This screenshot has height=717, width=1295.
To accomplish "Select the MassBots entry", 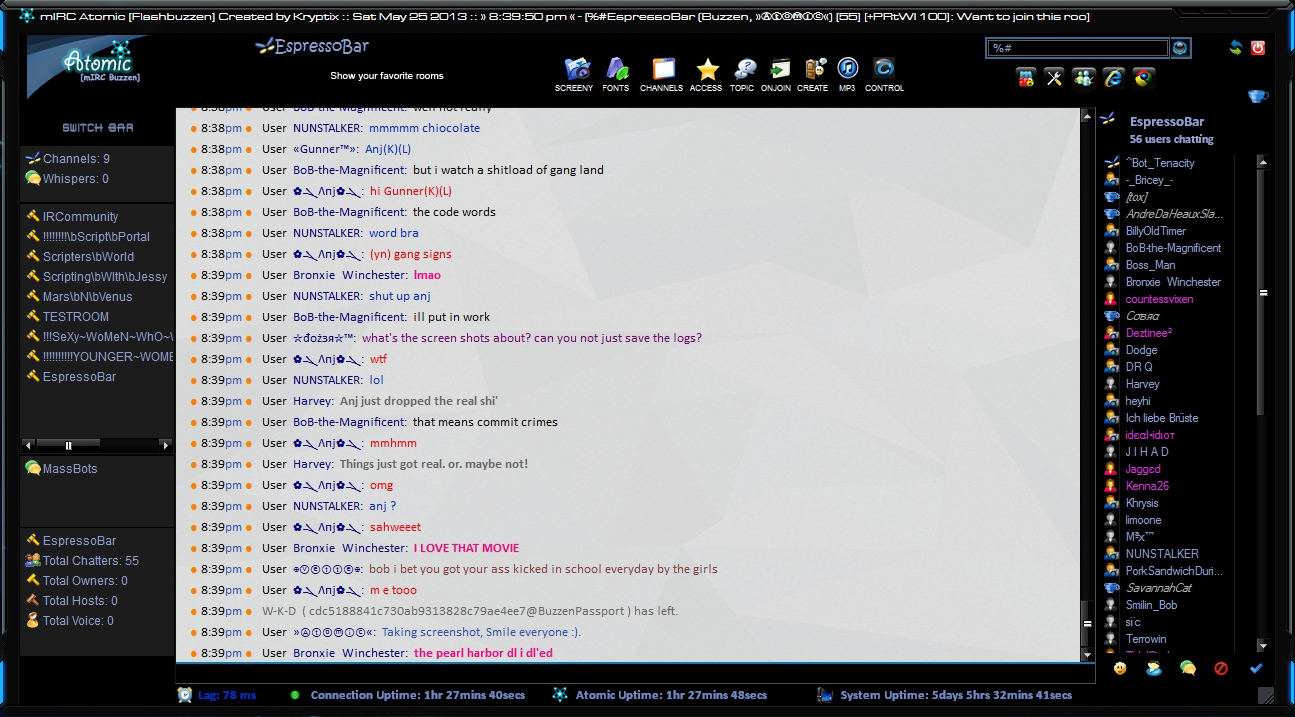I will [x=61, y=469].
